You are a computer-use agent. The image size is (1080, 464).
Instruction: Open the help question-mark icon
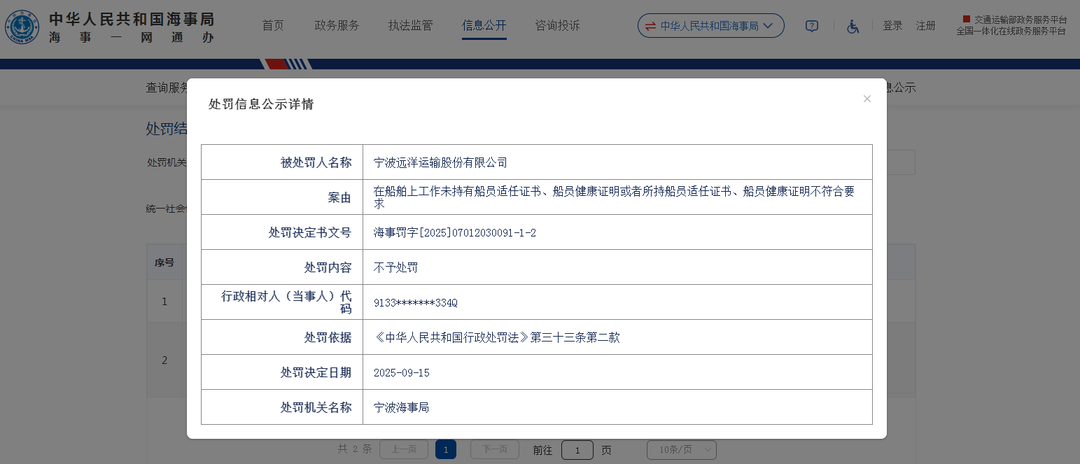coord(811,26)
